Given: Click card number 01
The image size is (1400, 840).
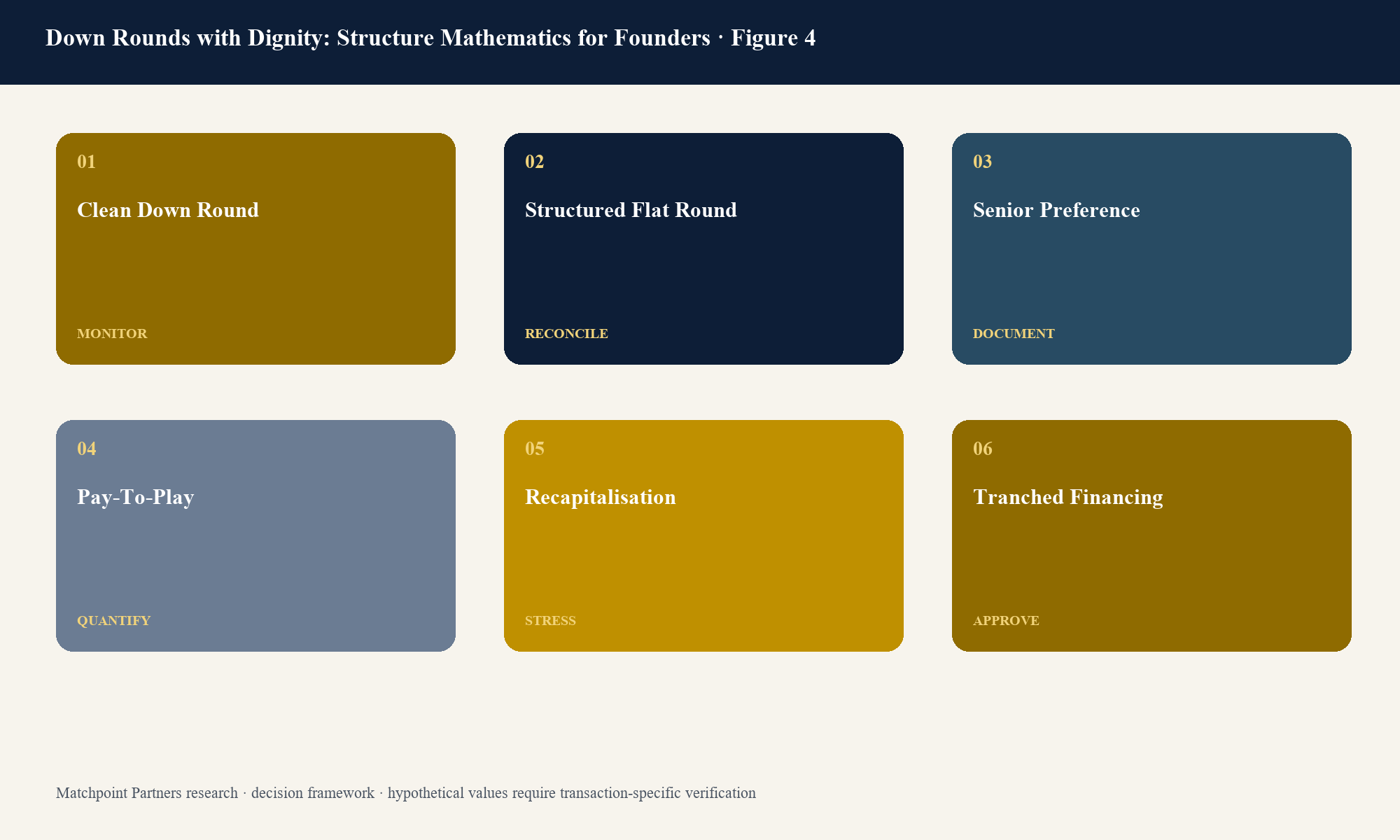Looking at the screenshot, I should tap(86, 162).
